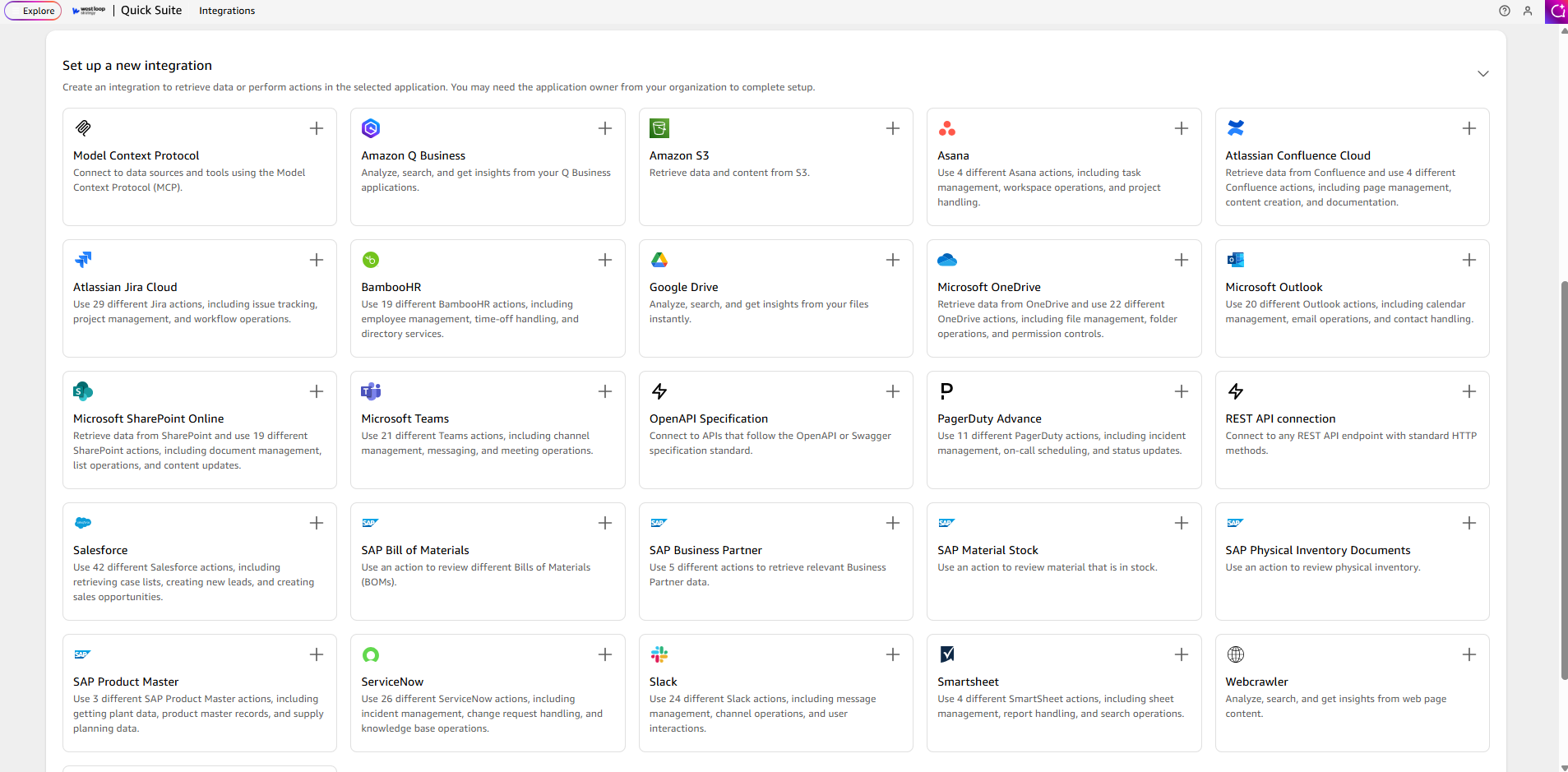Open the purple chat assistant icon
This screenshot has height=772, width=1568.
1556,11
